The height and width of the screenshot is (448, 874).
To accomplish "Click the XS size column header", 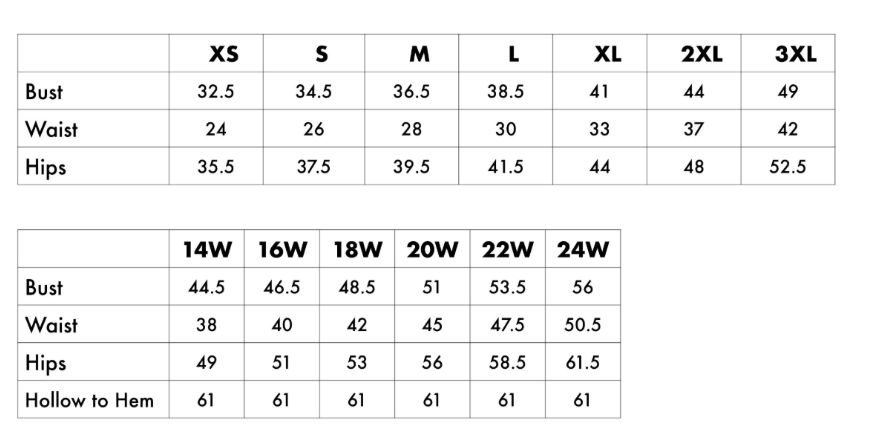I will pos(216,54).
